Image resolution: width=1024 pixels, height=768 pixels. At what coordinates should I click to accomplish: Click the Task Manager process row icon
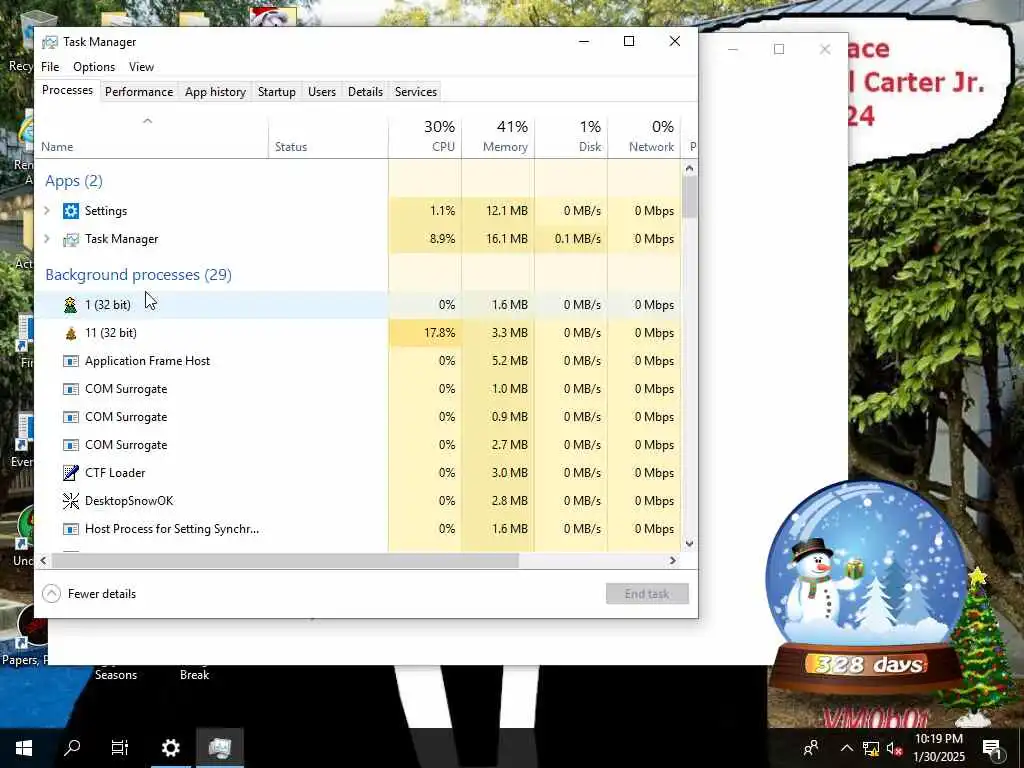click(x=71, y=239)
